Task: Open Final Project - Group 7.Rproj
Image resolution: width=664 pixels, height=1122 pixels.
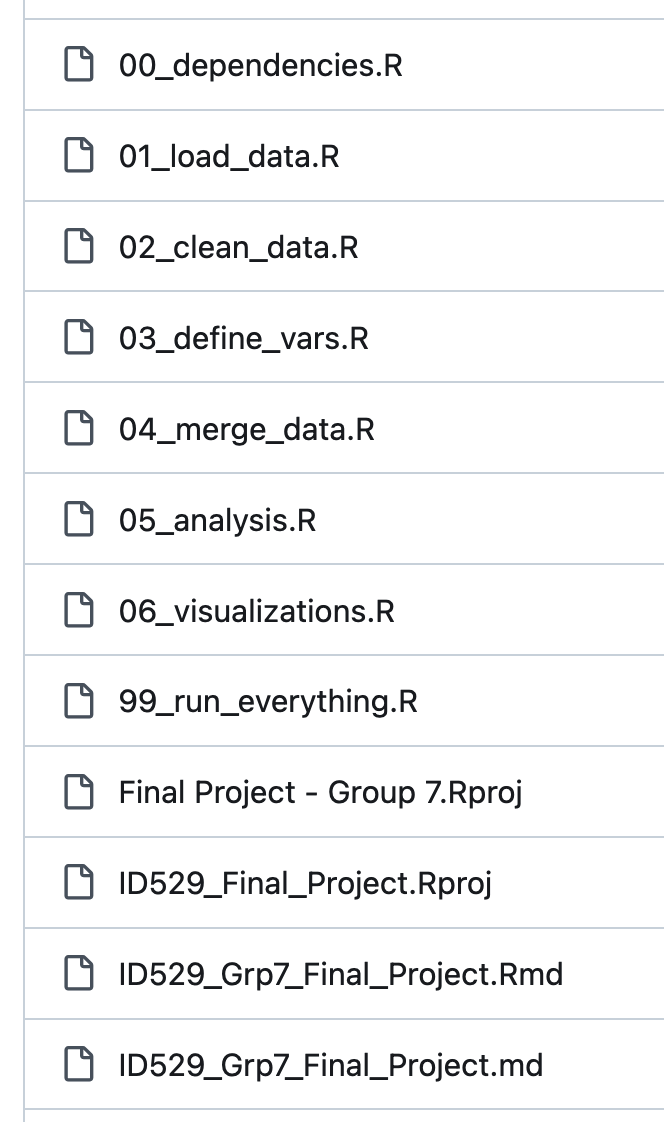Action: [x=320, y=793]
